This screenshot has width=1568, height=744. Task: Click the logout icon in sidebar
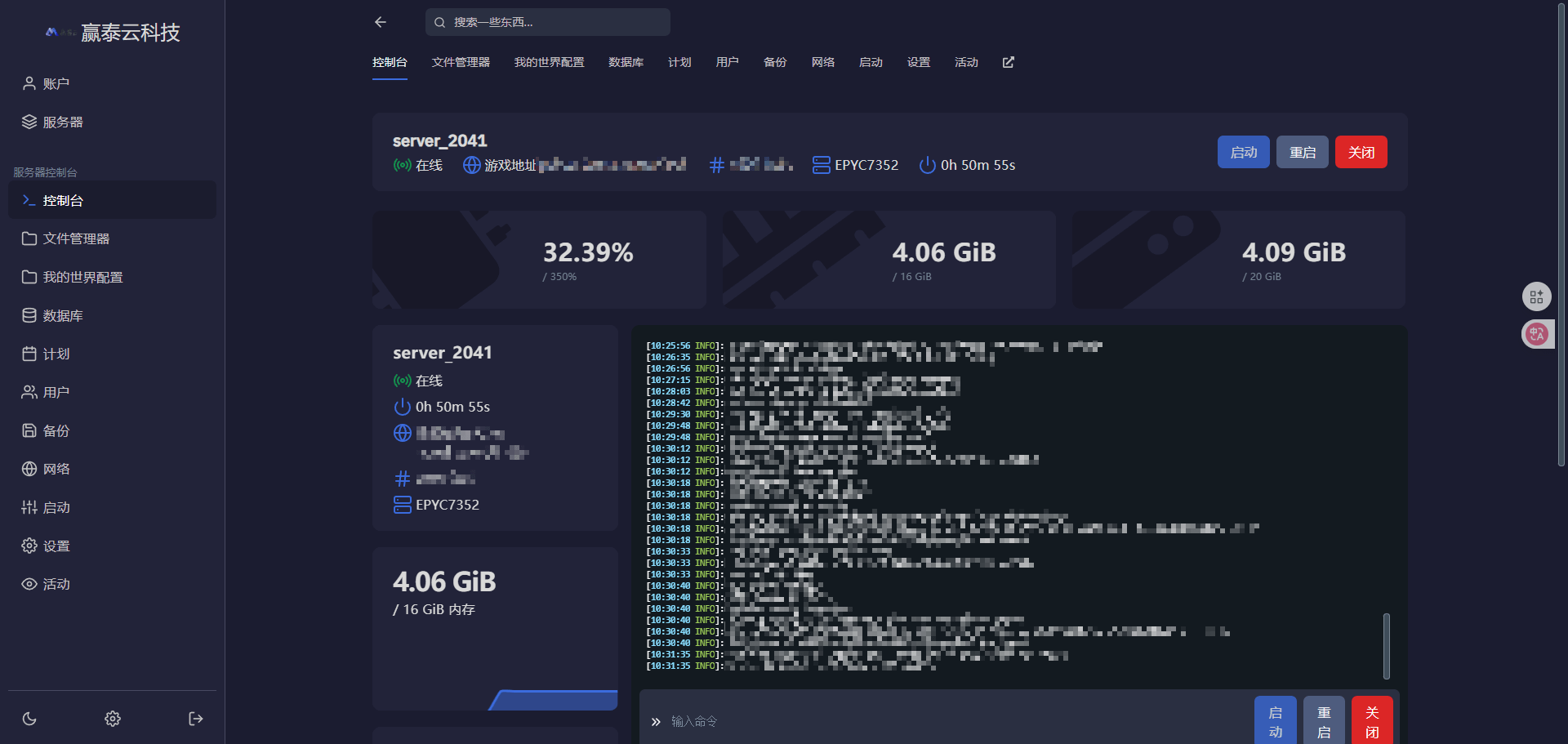196,719
